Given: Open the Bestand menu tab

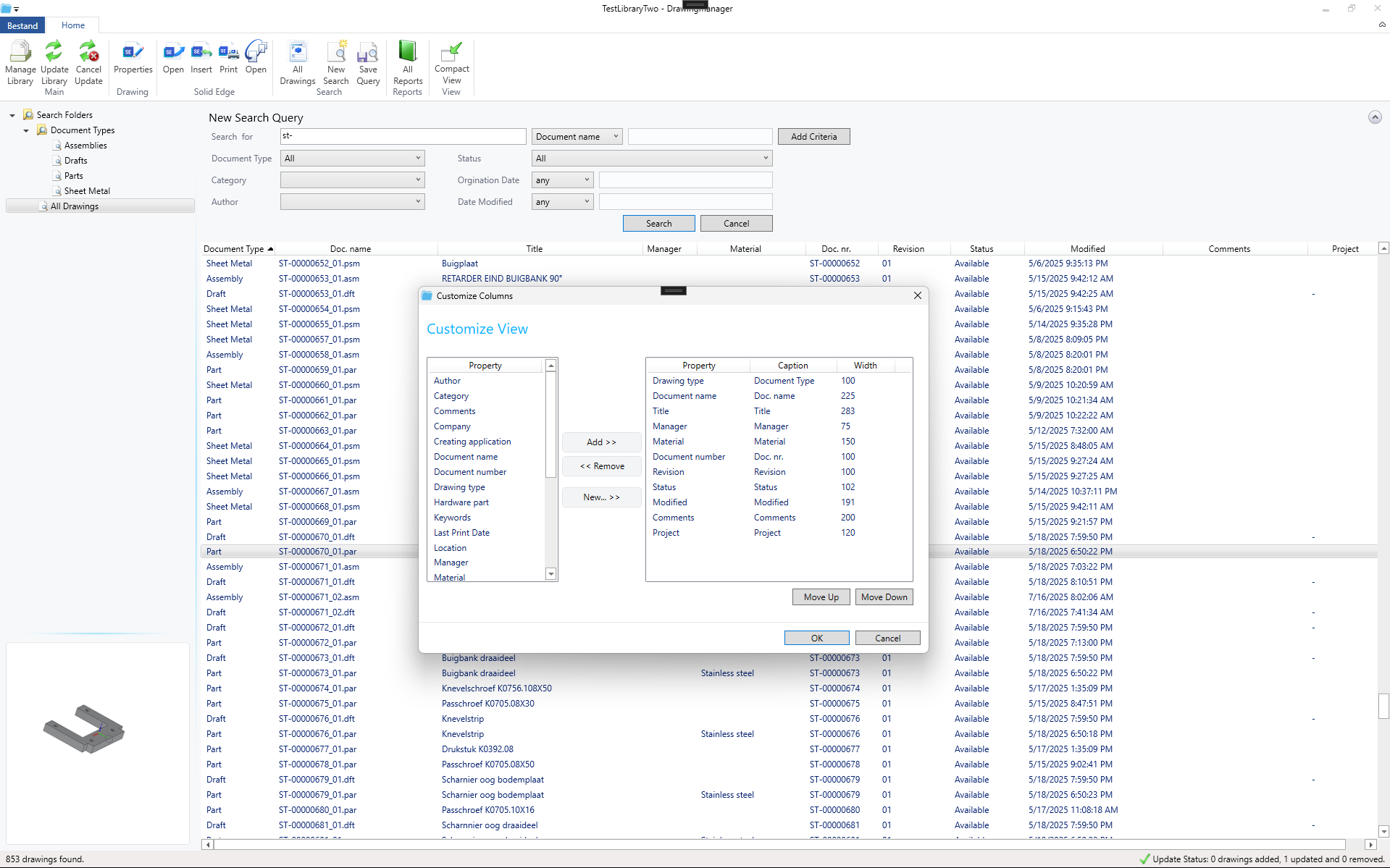Looking at the screenshot, I should click(22, 25).
